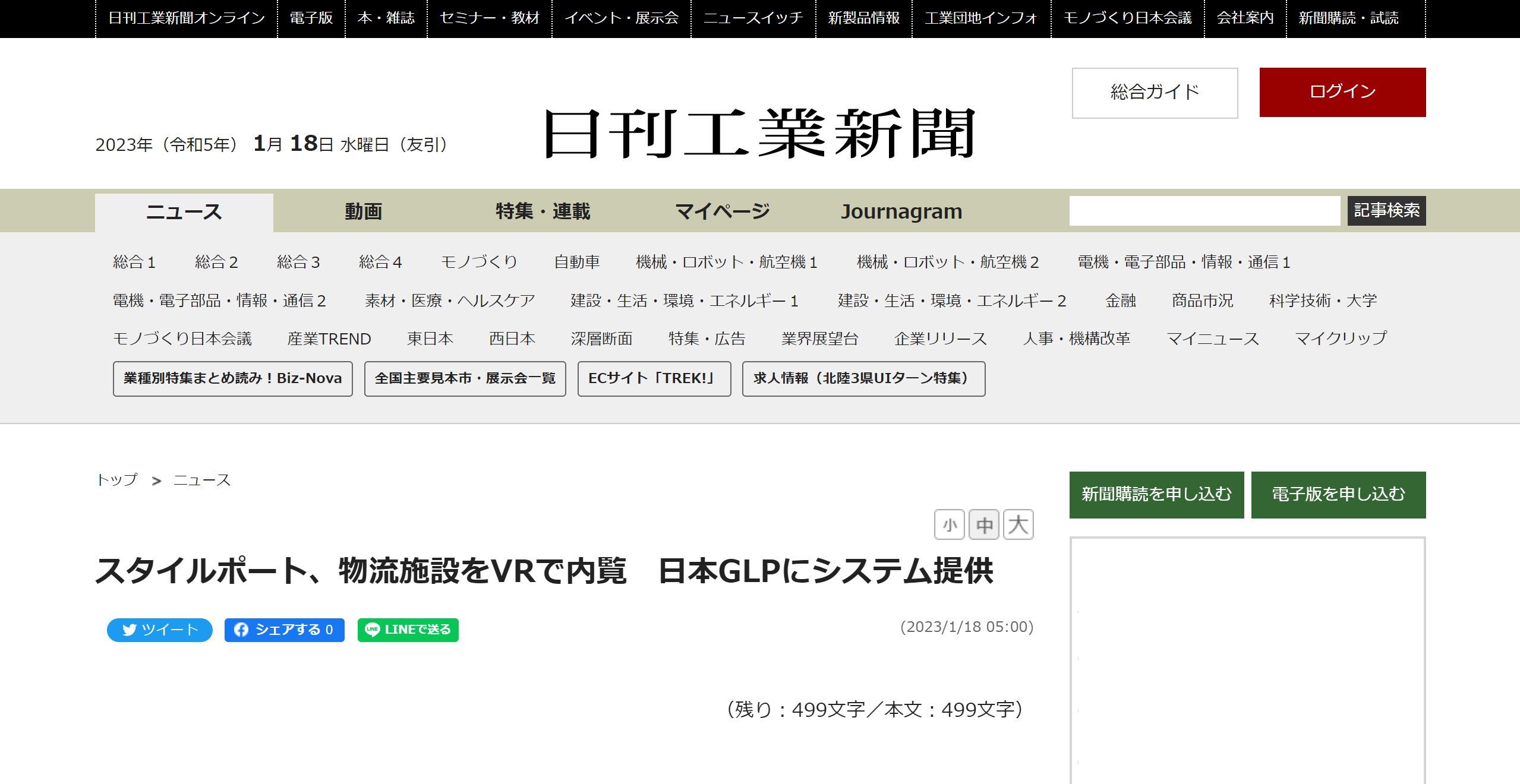Open 素材・医療・ヘルスケア category
Image resolution: width=1520 pixels, height=784 pixels.
click(450, 301)
